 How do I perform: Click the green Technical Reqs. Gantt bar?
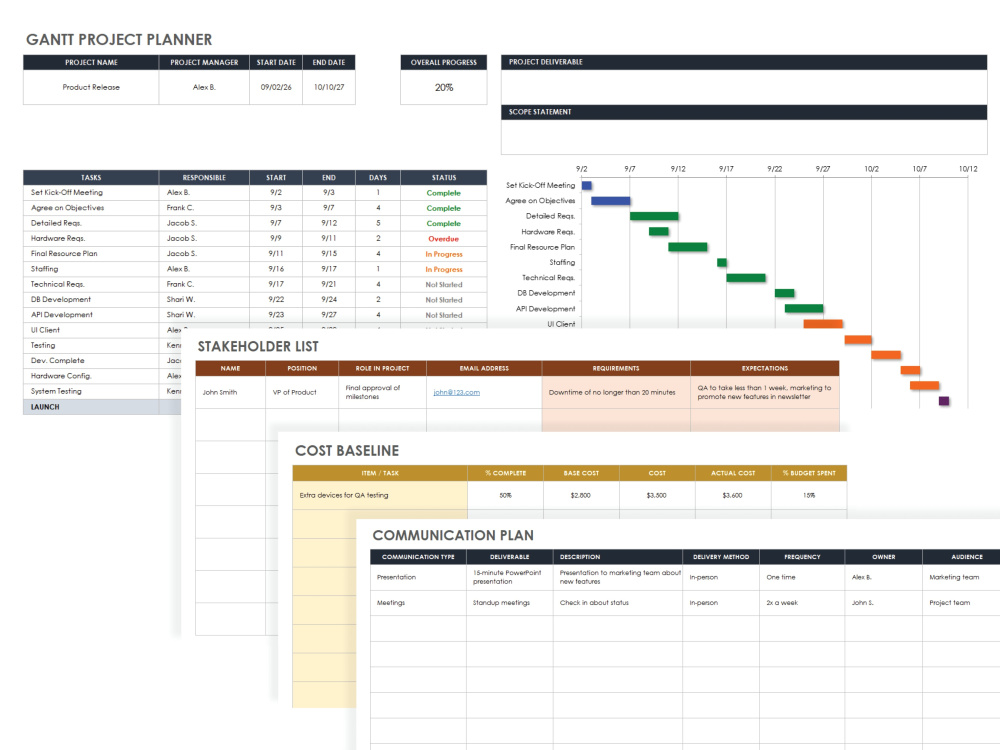(x=746, y=277)
